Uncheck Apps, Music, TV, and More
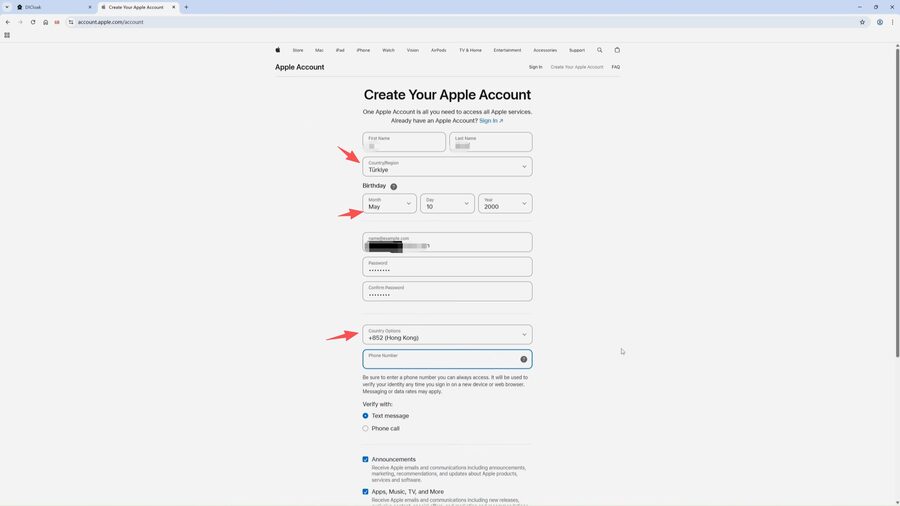Screen dimensions: 900x506 point(365,492)
